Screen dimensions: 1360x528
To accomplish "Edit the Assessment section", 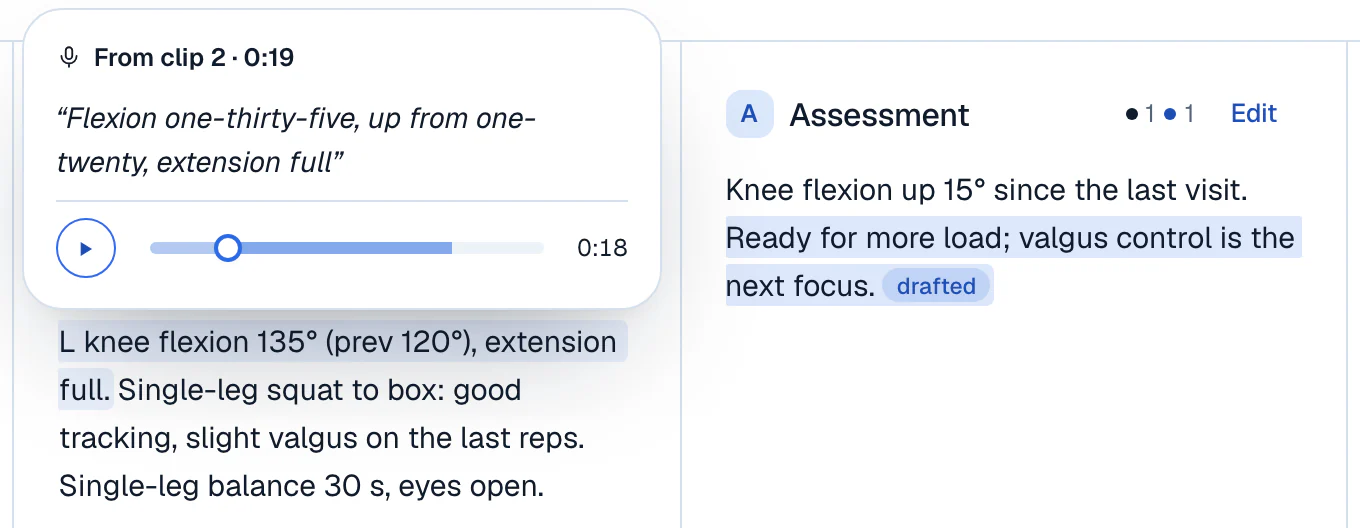I will tap(1254, 114).
